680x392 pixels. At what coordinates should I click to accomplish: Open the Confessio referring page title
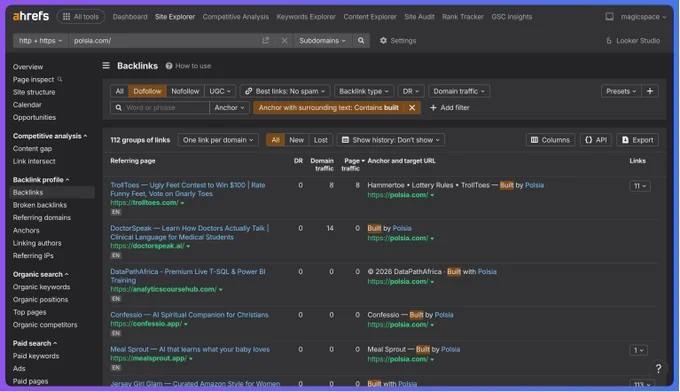(189, 314)
